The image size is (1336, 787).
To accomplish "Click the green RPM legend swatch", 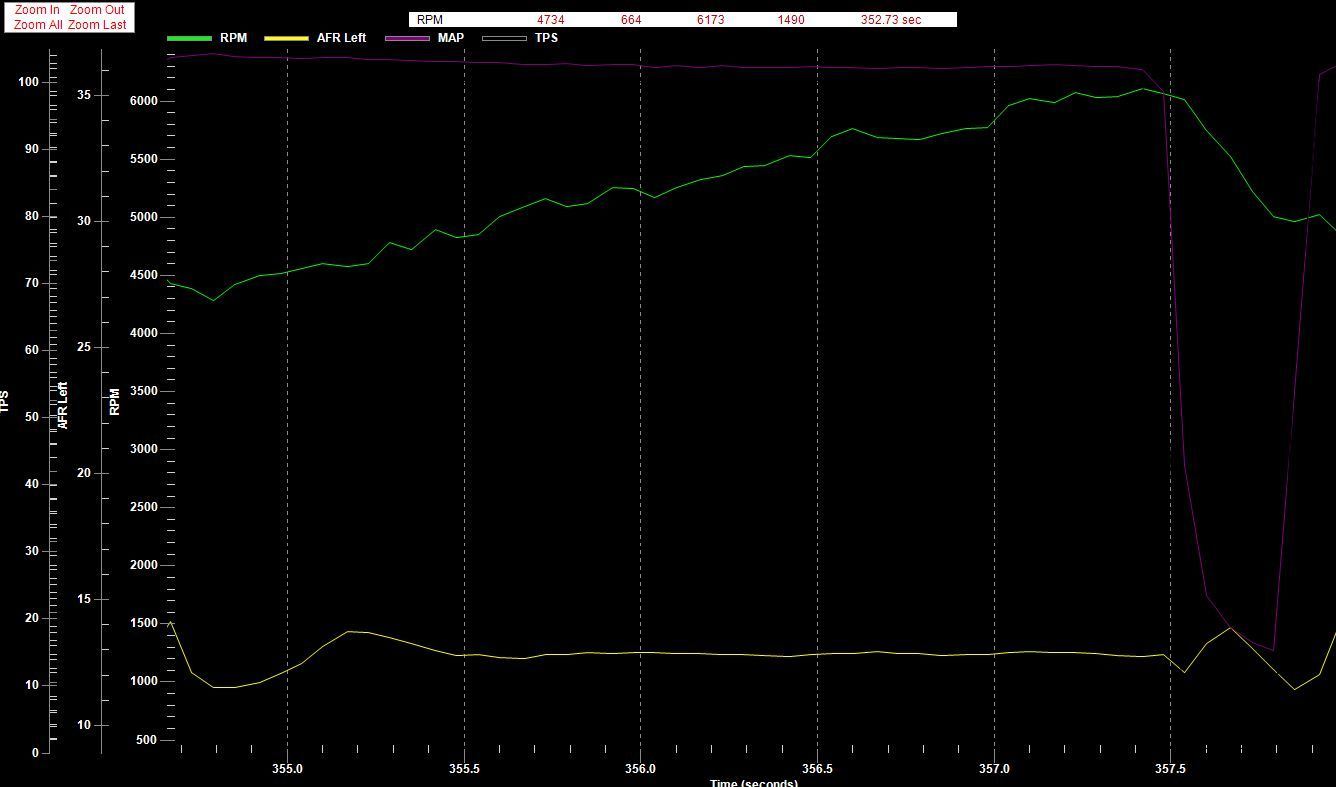I will [189, 38].
